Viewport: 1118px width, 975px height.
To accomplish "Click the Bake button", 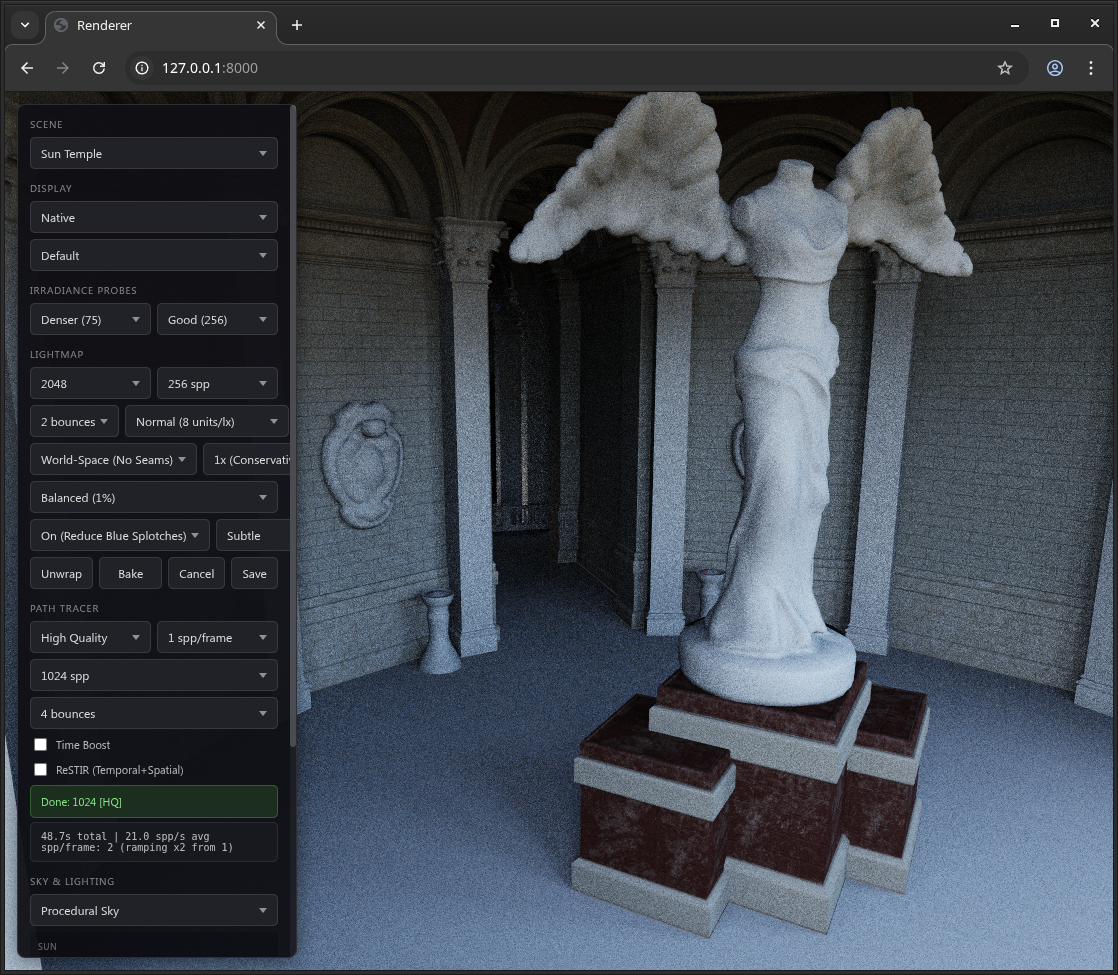I will click(x=130, y=574).
